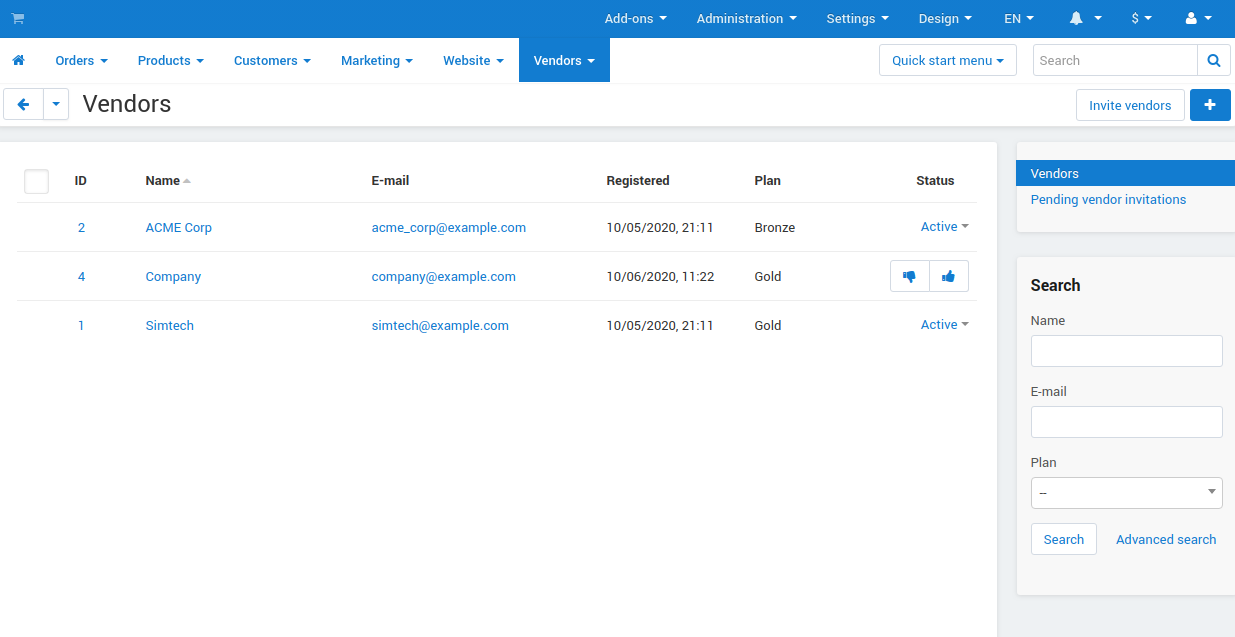Screen dimensions: 1235x637
Task: Open the currency $ dropdown
Action: pyautogui.click(x=1141, y=18)
